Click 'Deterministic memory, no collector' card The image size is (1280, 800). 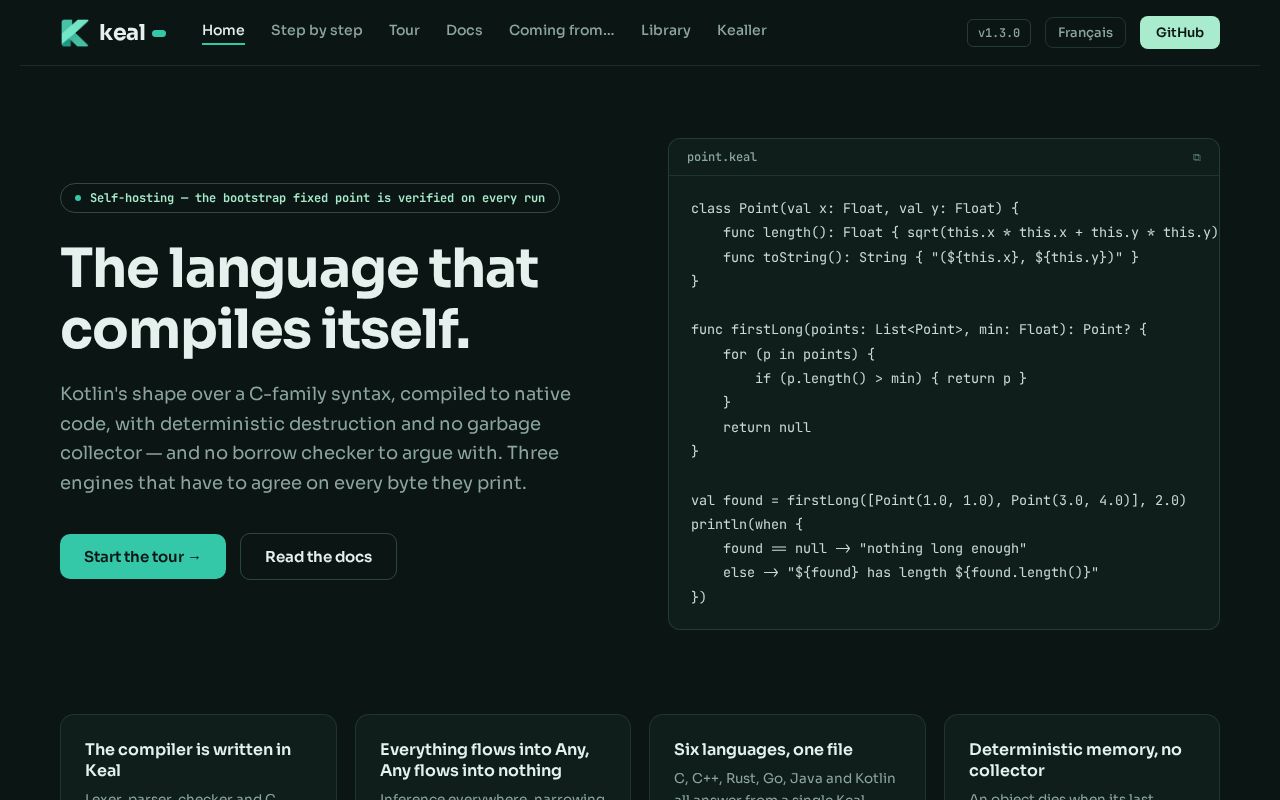point(1082,757)
